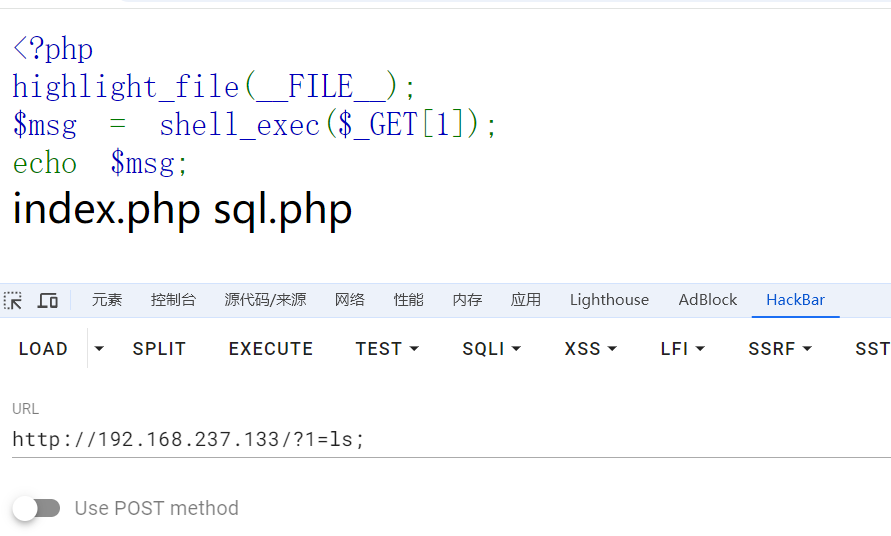The height and width of the screenshot is (536, 891).
Task: Select the Lighthouse tab
Action: (609, 300)
